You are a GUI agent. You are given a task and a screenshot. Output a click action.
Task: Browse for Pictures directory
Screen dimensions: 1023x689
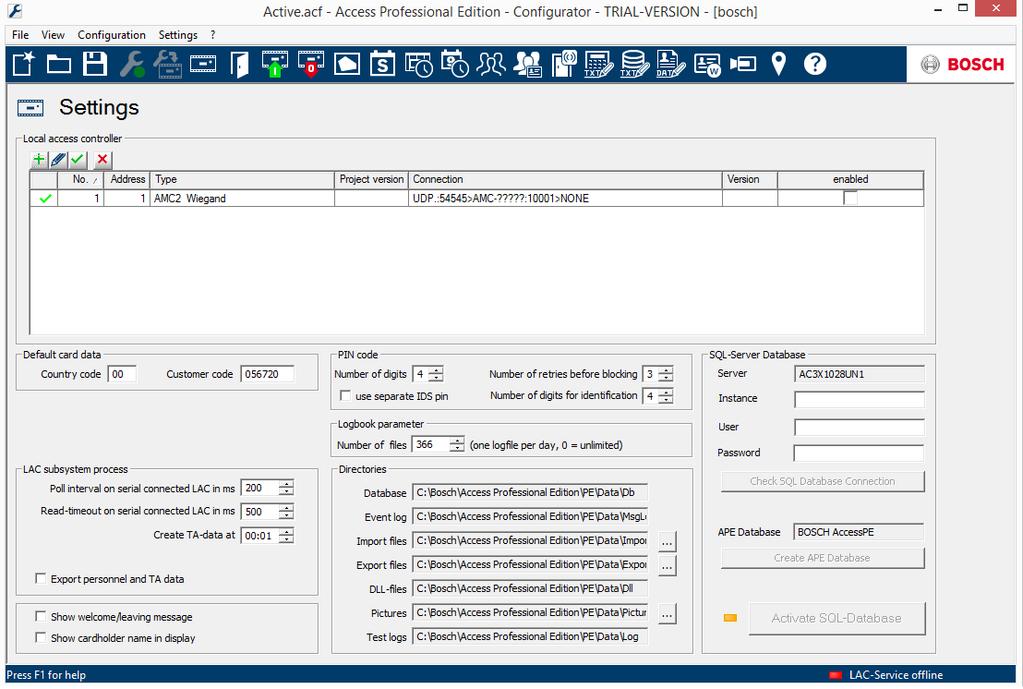click(x=667, y=614)
